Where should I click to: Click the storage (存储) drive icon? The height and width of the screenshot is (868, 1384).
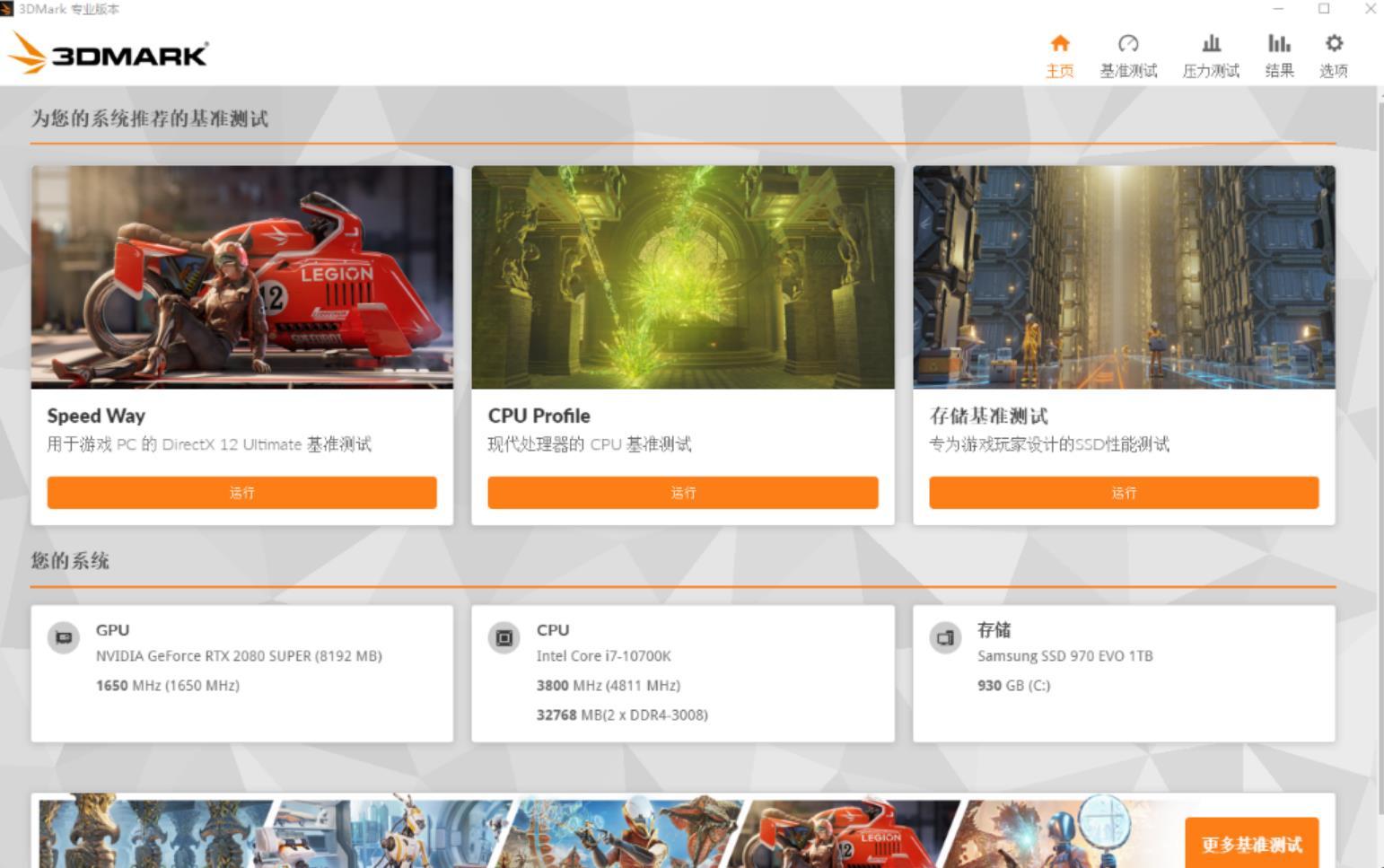pyautogui.click(x=945, y=637)
